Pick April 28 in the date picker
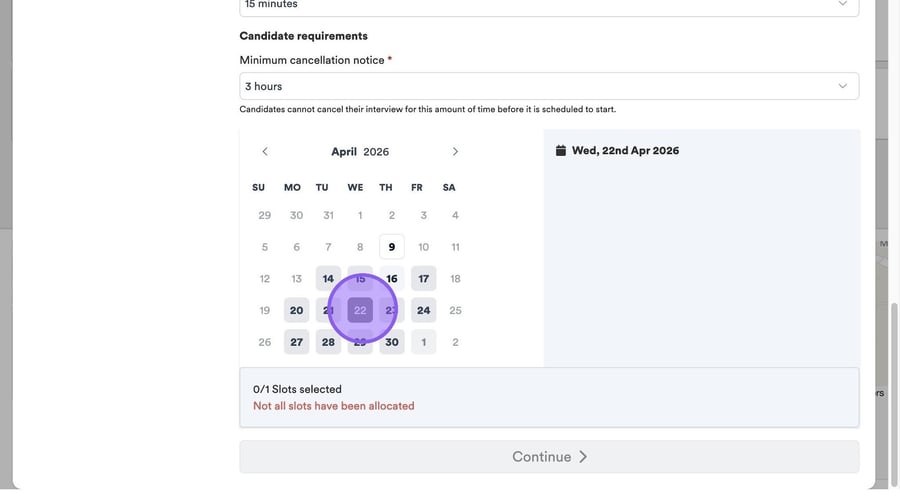The width and height of the screenshot is (900, 502). point(328,342)
